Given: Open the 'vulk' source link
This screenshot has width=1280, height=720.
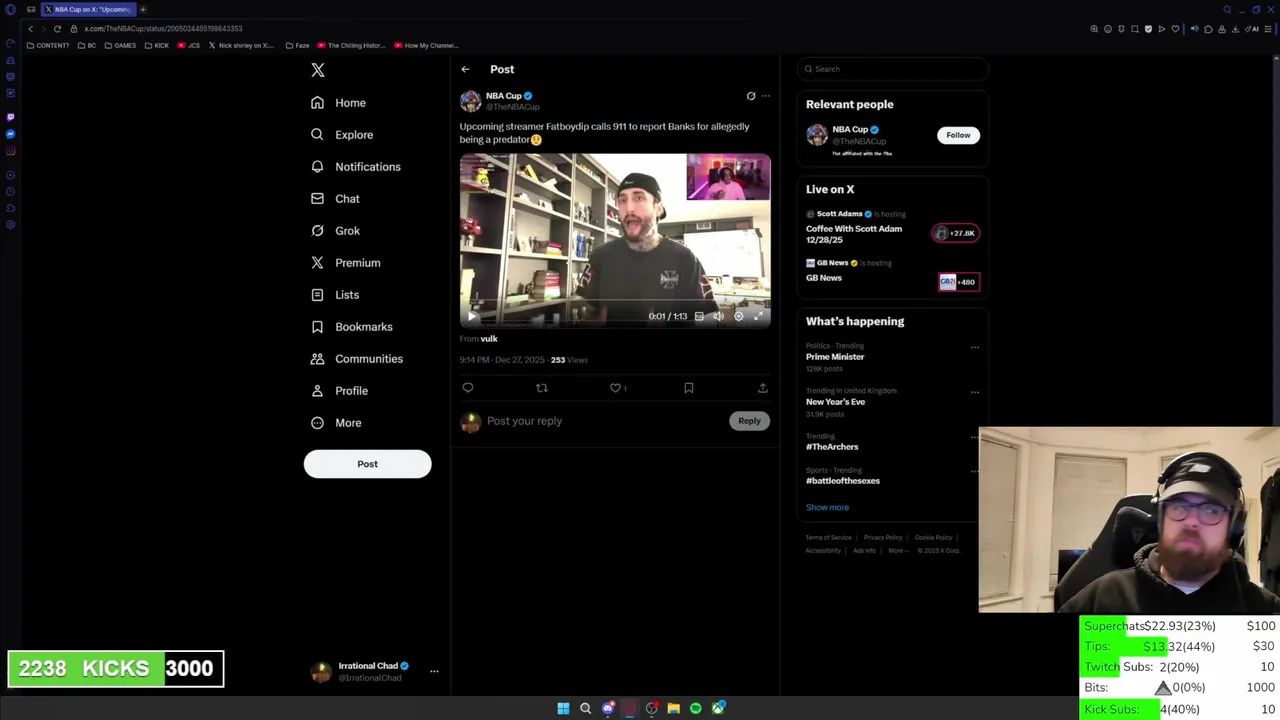Looking at the screenshot, I should point(489,339).
